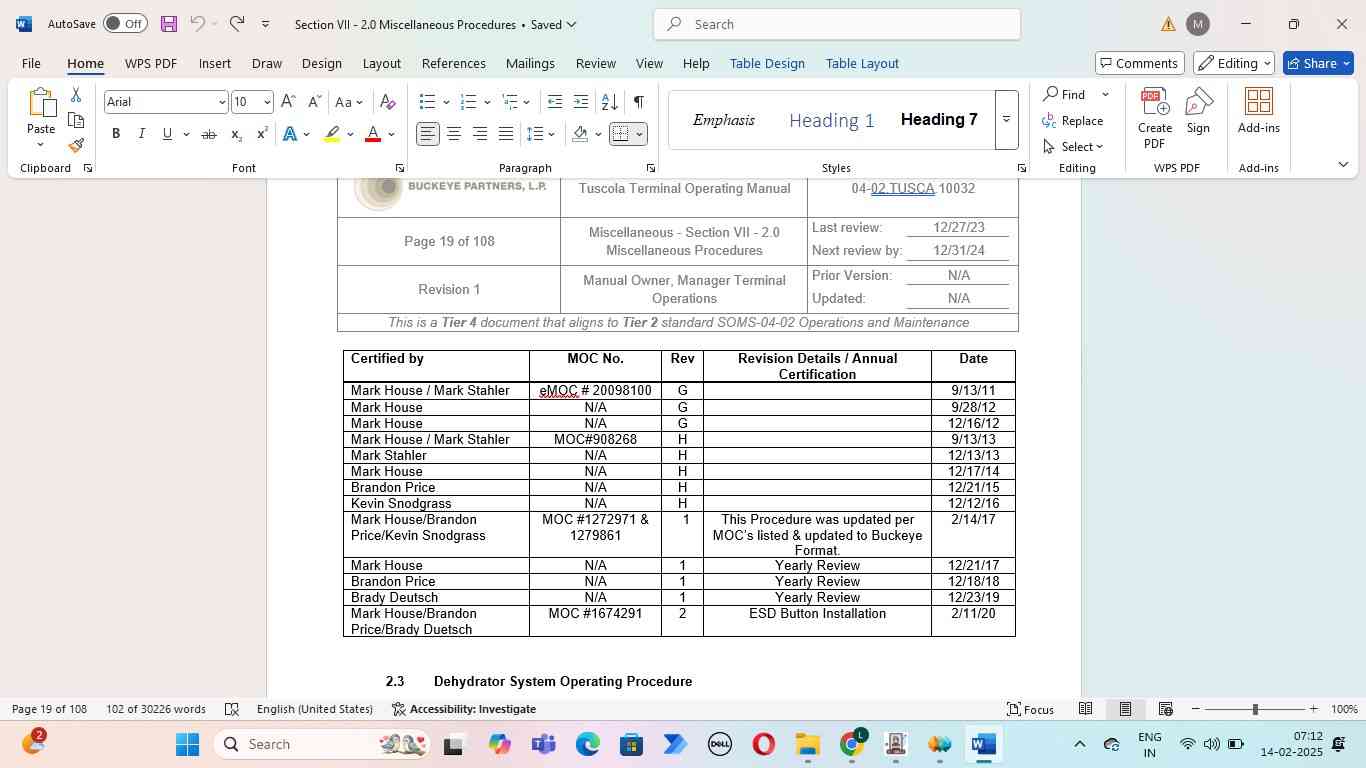Click Create PDF icon
Viewport: 1366px width, 768px height.
click(1155, 119)
